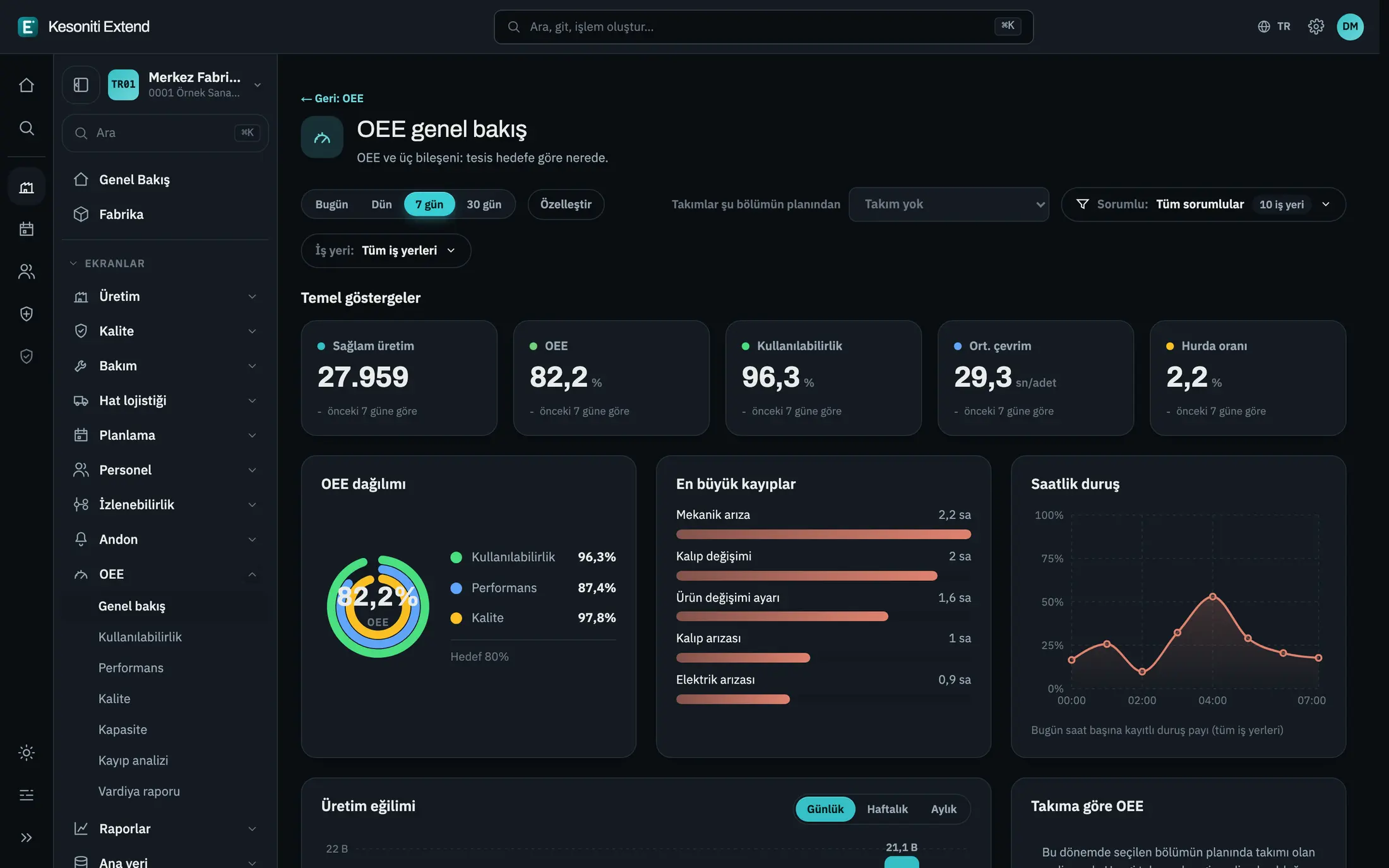Focus the top global search field

pyautogui.click(x=763, y=27)
